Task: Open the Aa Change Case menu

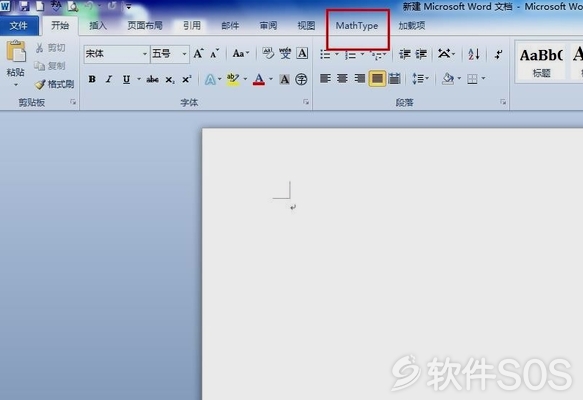Action: [x=240, y=54]
